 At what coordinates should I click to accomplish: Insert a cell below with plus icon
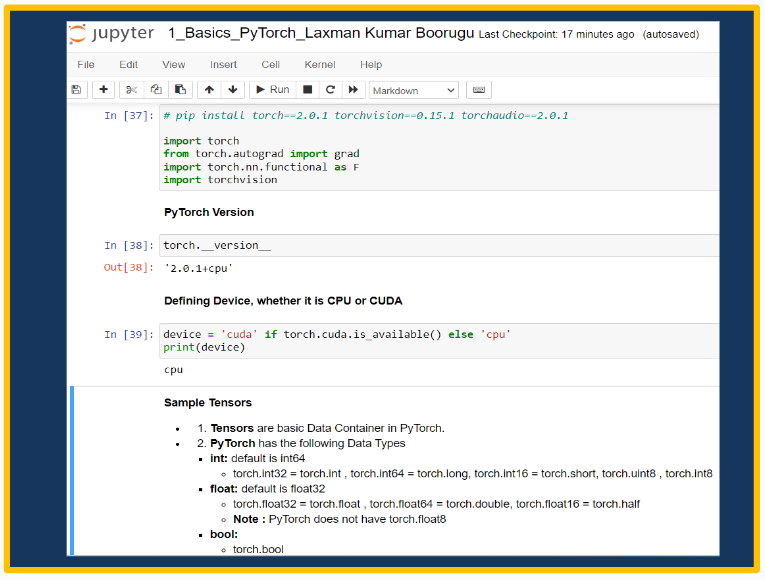point(103,90)
